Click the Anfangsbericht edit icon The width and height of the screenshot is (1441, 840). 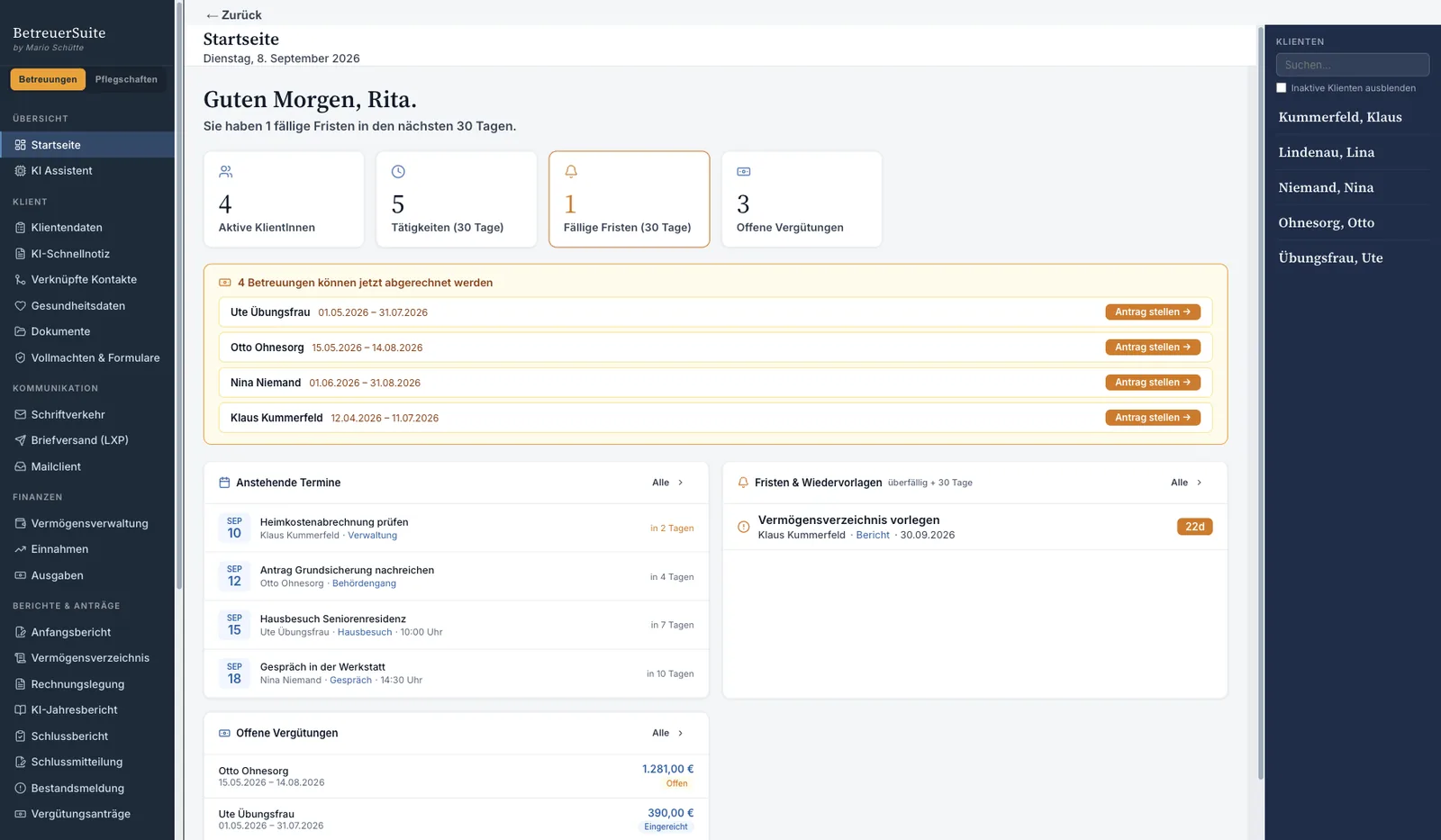20,632
